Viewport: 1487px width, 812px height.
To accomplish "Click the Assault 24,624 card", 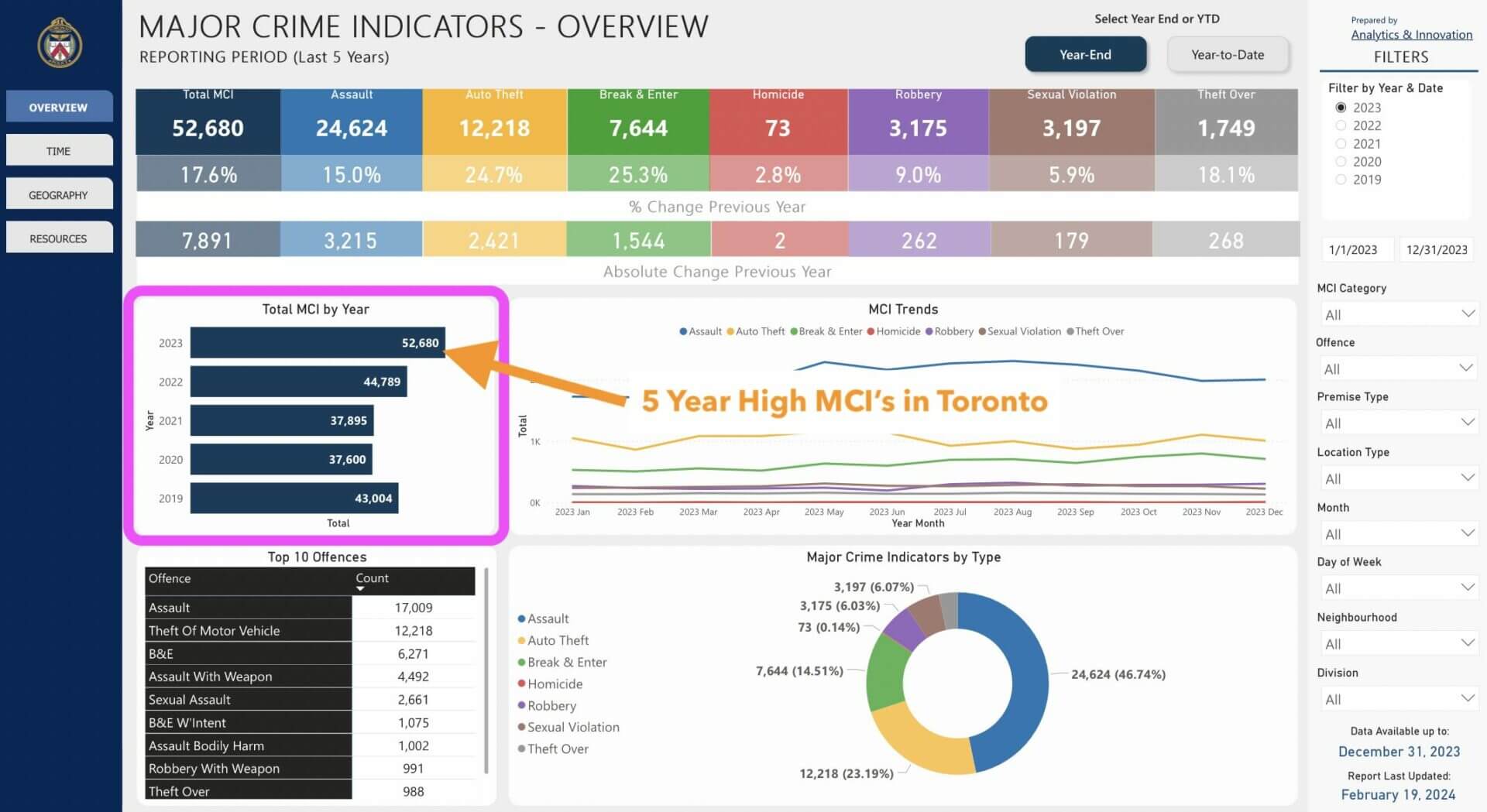I will point(352,121).
